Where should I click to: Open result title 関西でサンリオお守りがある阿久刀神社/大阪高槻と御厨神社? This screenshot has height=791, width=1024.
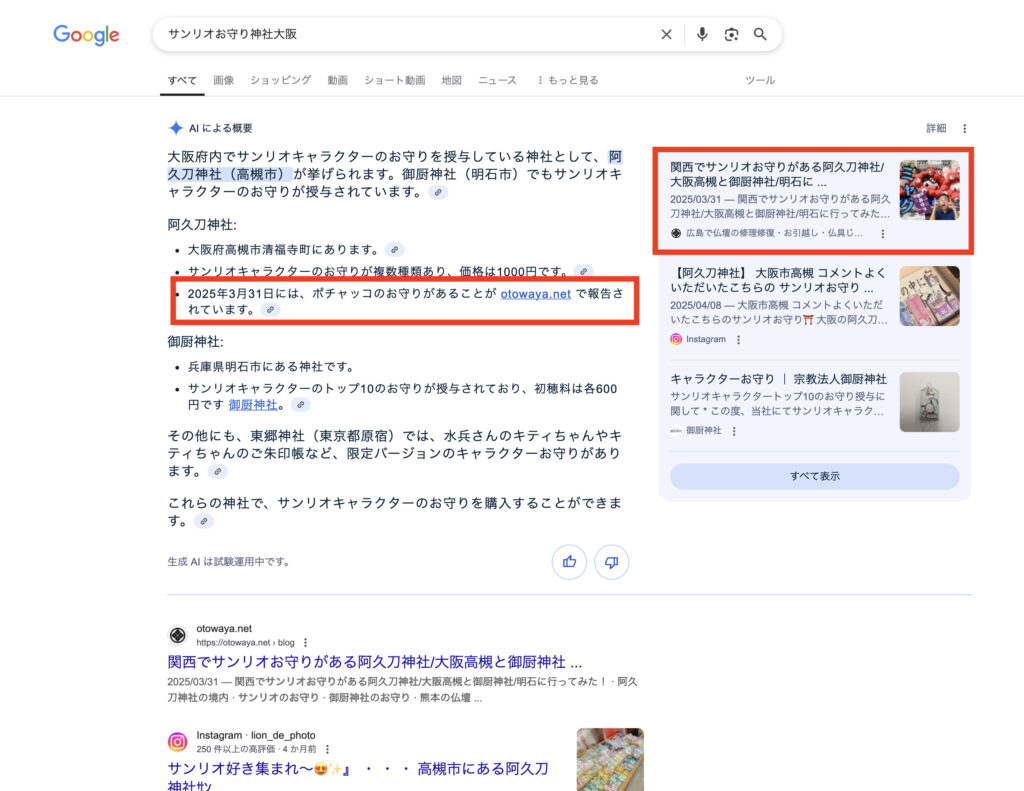pyautogui.click(x=374, y=662)
